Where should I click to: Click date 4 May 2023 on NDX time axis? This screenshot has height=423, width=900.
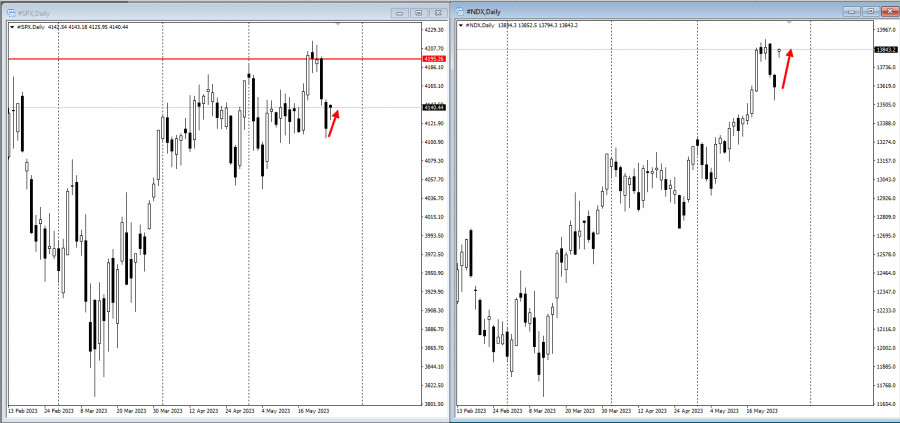(x=723, y=412)
